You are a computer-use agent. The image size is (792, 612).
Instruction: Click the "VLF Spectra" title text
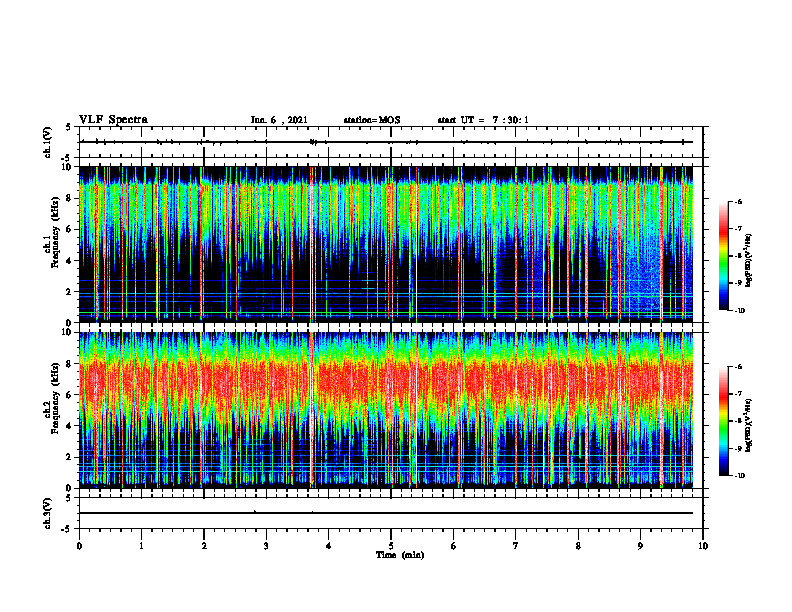pyautogui.click(x=113, y=120)
